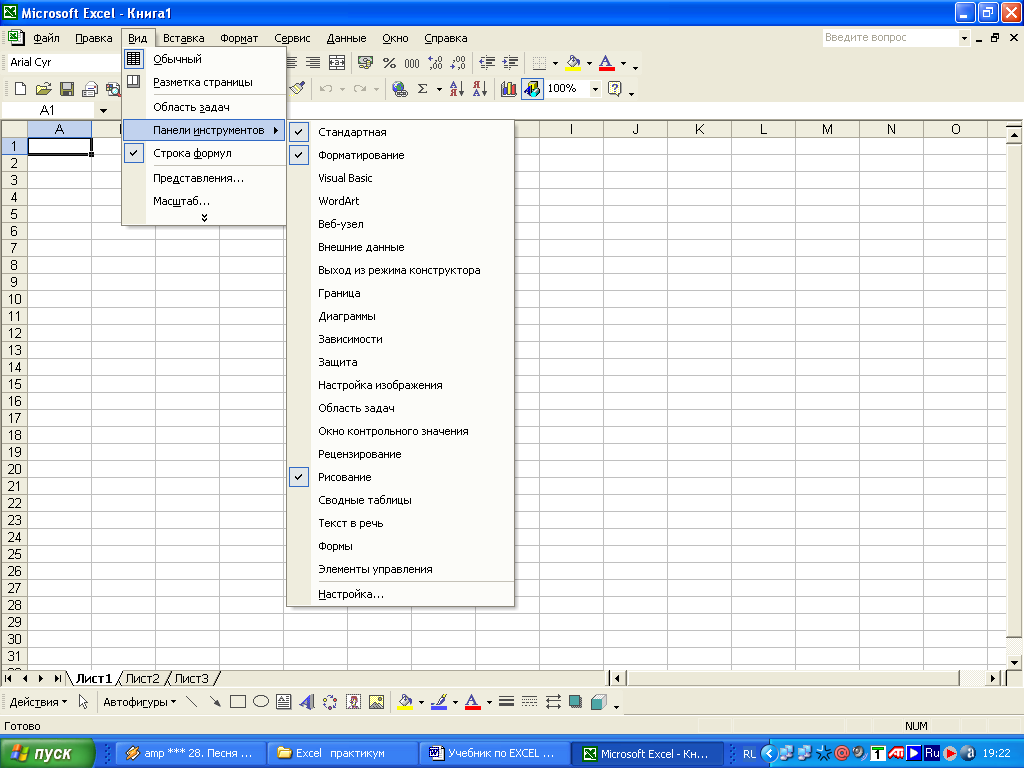The width and height of the screenshot is (1024, 768).
Task: Click the Open file folder icon
Action: (43, 89)
